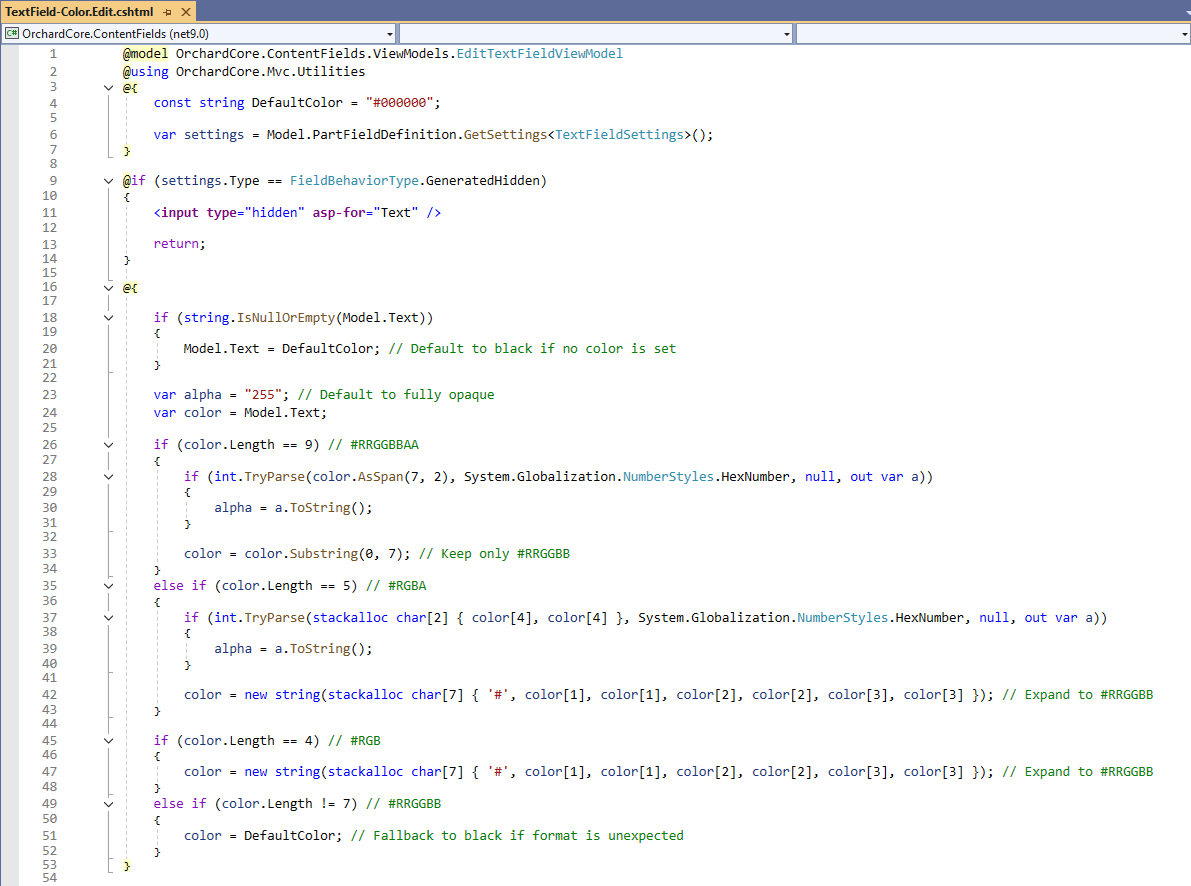Click line number 54 in the gutter
Screen dimensions: 1191x886
tap(49, 878)
